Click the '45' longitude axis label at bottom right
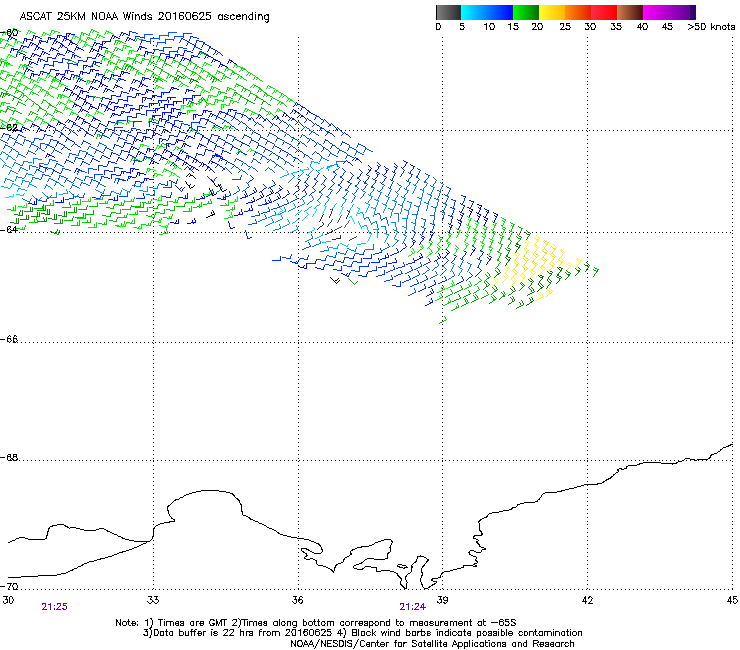Screen dimensions: 740x650 click(x=732, y=600)
